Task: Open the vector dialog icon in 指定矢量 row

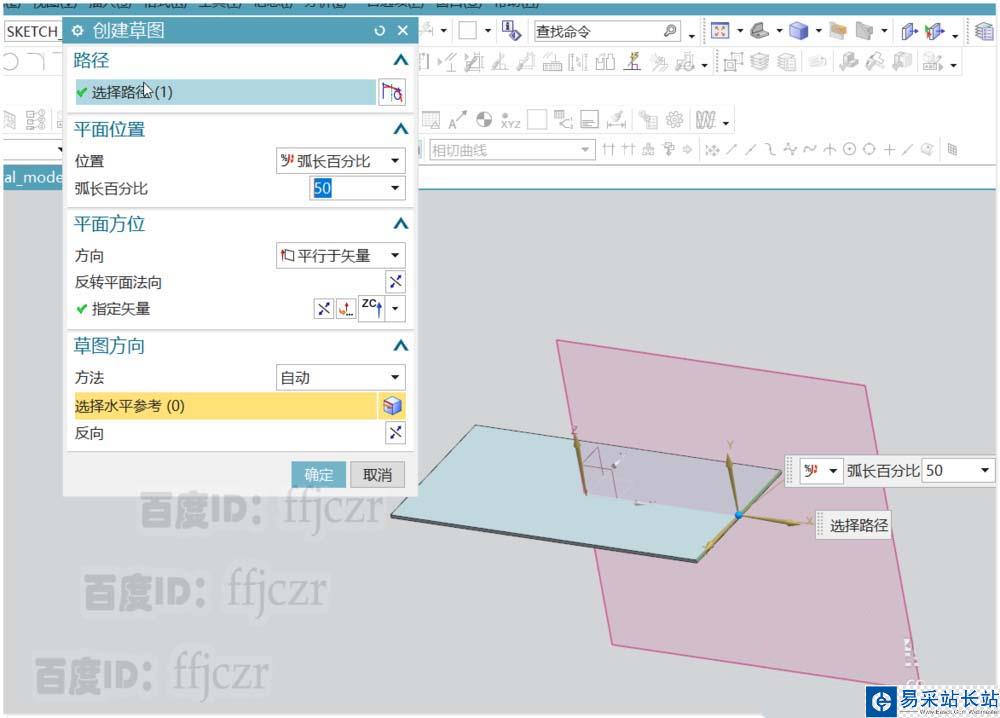Action: click(x=346, y=309)
